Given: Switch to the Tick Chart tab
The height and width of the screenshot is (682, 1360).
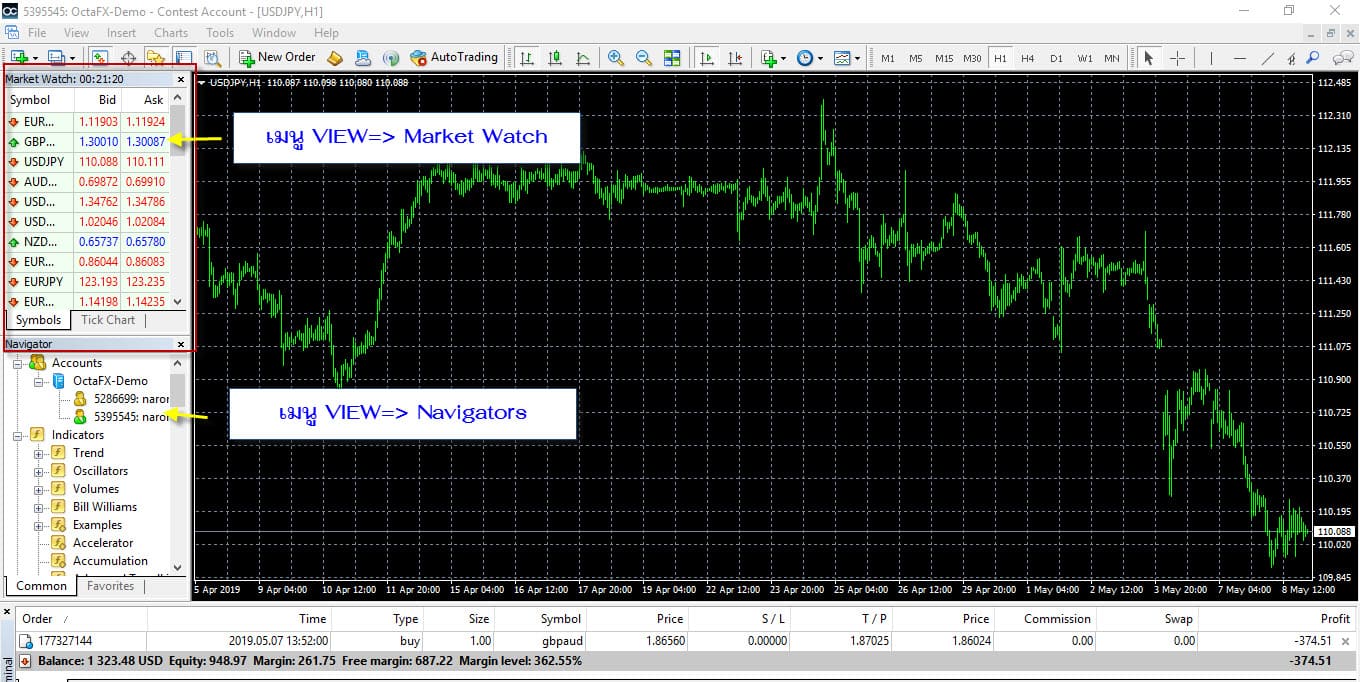Looking at the screenshot, I should pyautogui.click(x=107, y=320).
